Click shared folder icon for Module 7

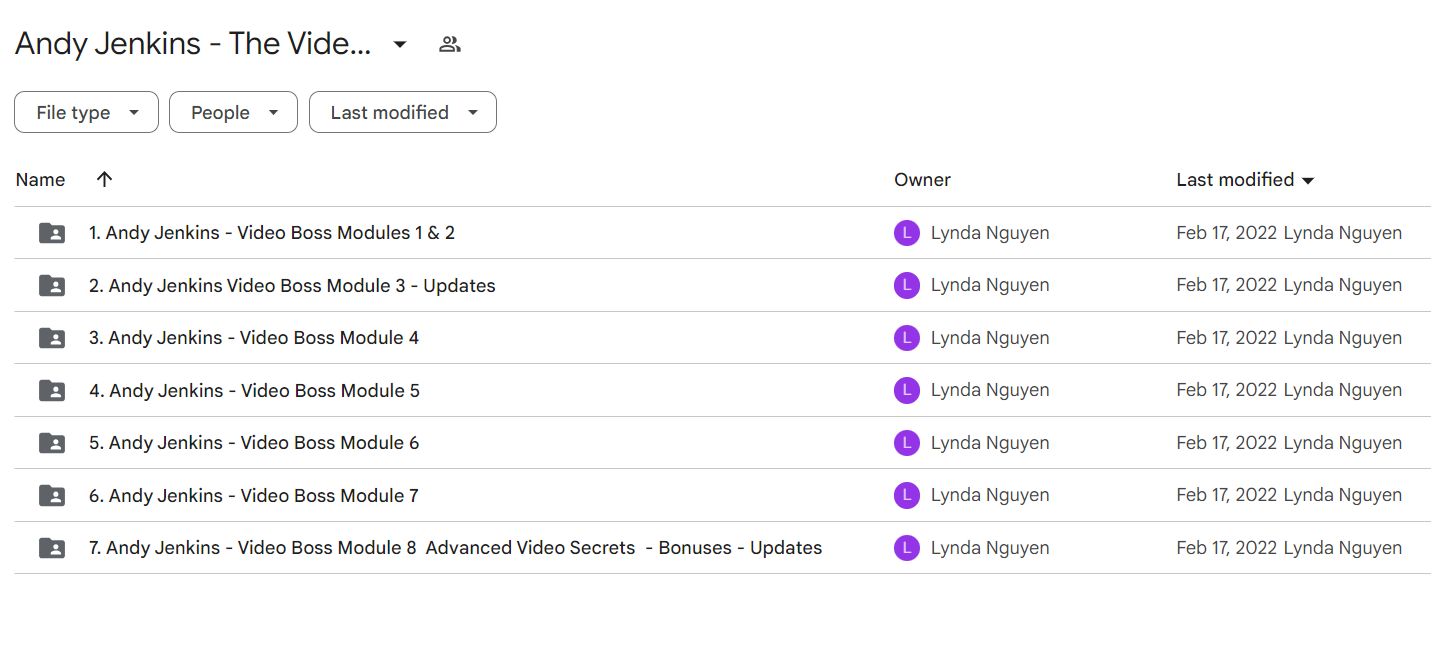pyautogui.click(x=52, y=496)
